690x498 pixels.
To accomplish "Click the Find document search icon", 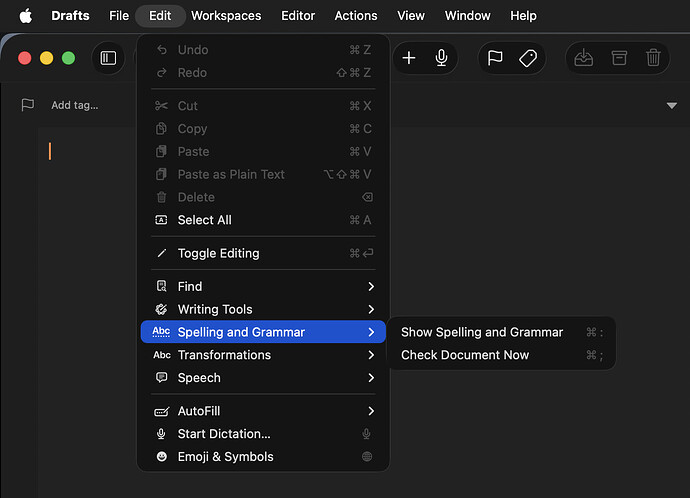I will (x=161, y=286).
